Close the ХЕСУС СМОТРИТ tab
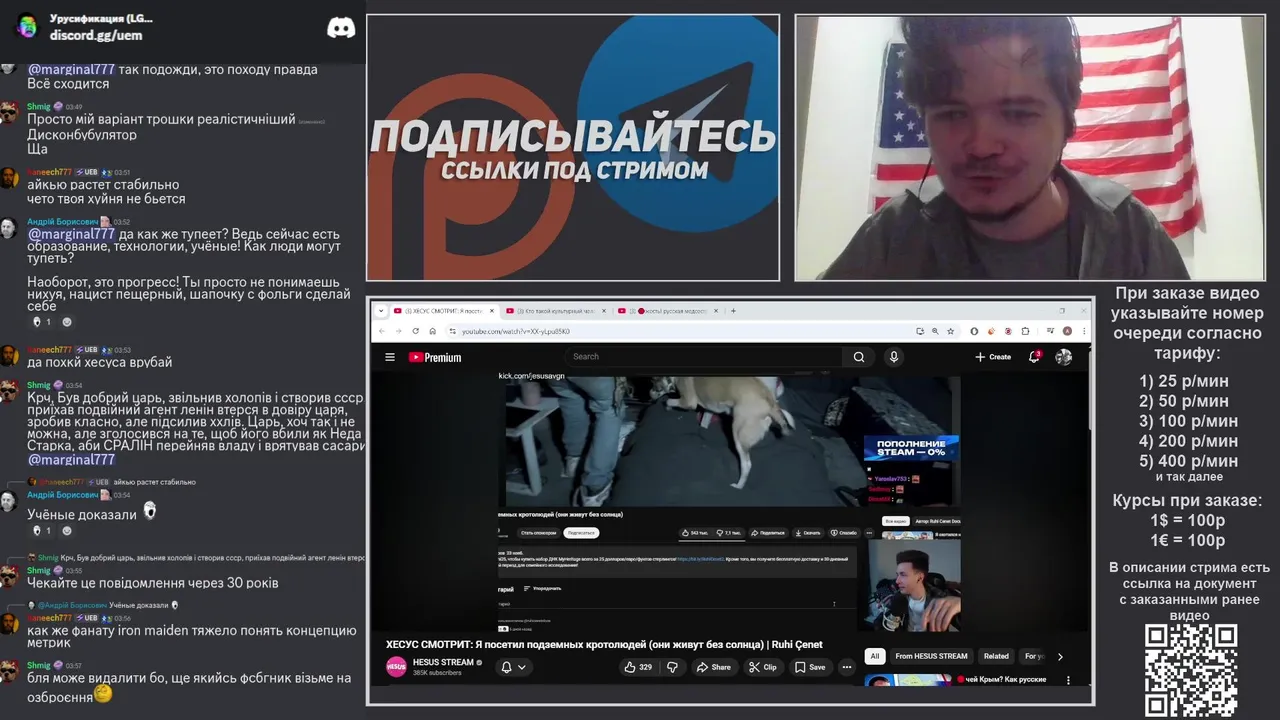The image size is (1280, 720). (x=492, y=311)
